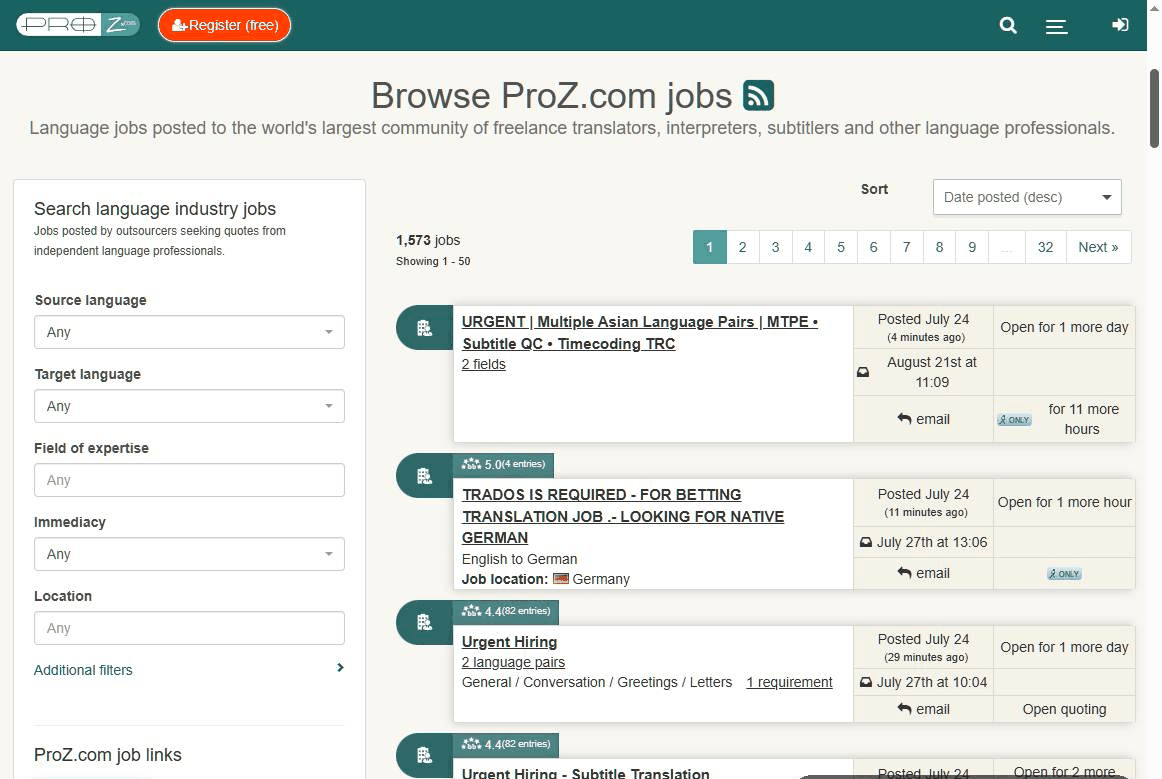Screen dimensions: 1162x779
Task: Click the inbox icon beside August 21st
Action: point(863,372)
